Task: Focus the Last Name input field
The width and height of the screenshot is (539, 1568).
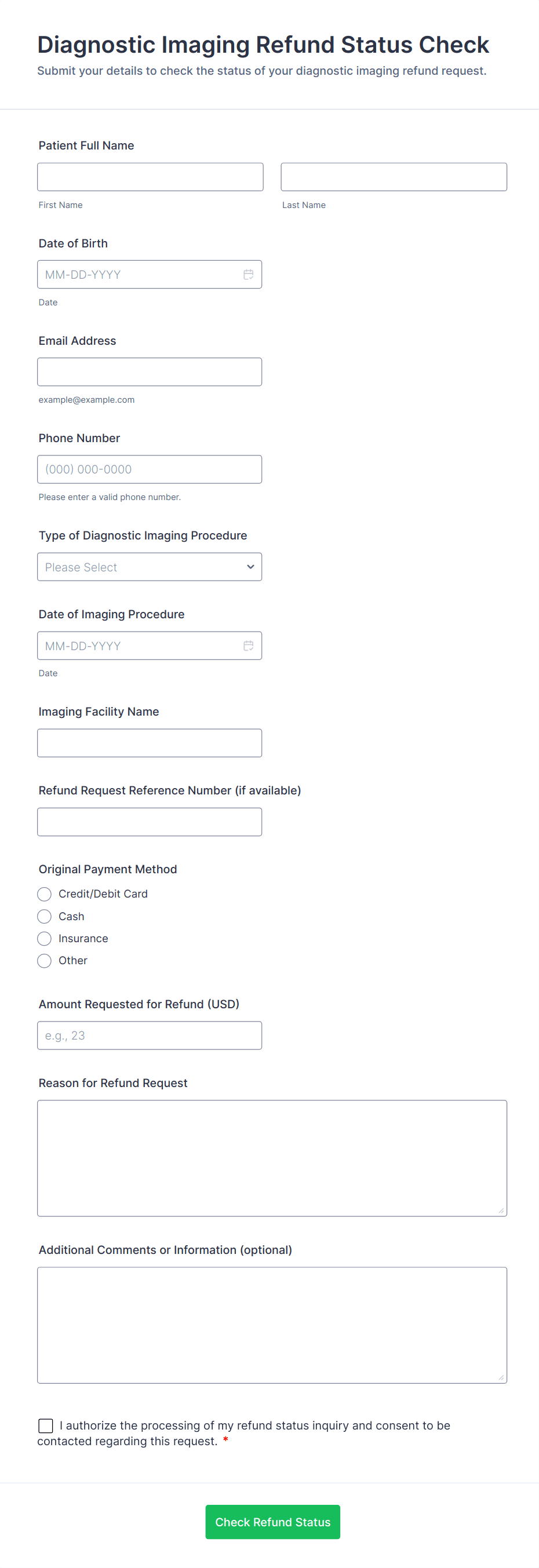Action: [394, 177]
